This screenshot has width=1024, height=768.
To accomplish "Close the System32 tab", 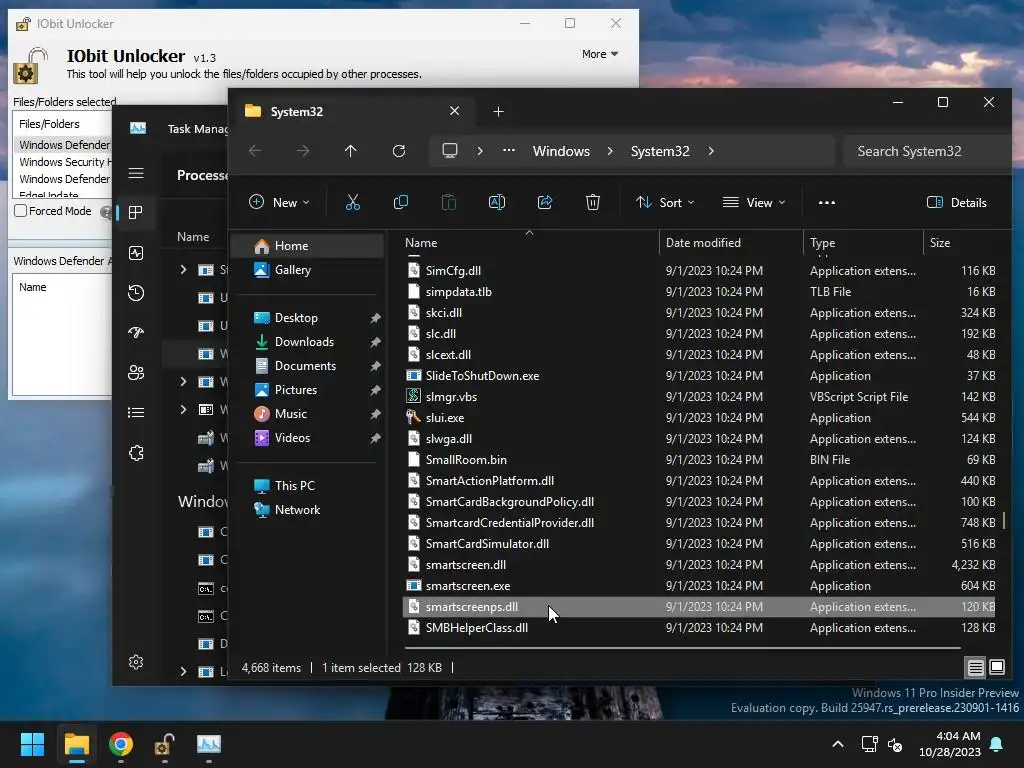I will 455,111.
